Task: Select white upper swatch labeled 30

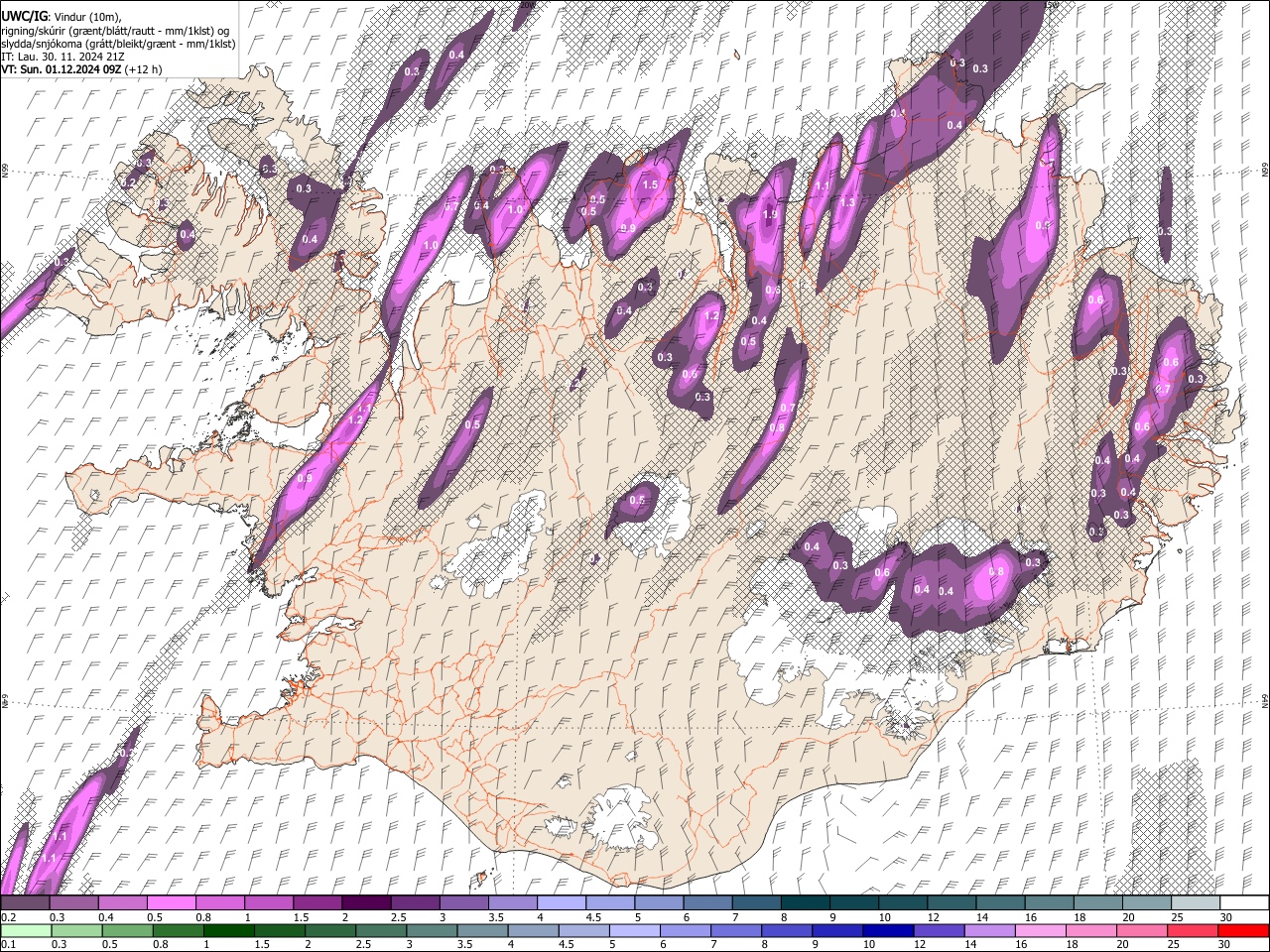Action: pos(1245,902)
